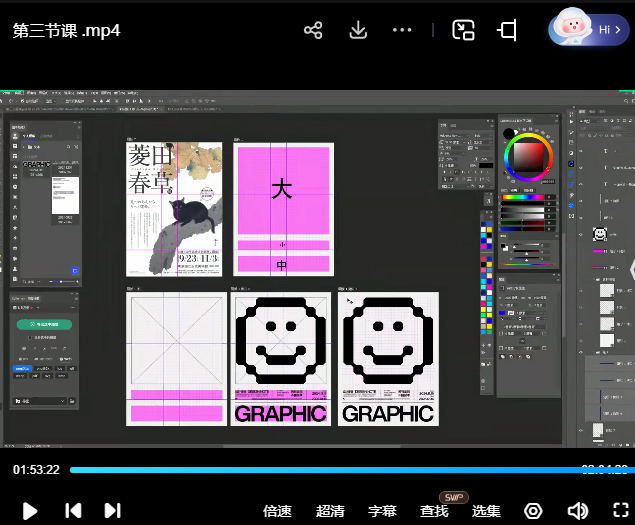Mute the video volume

pyautogui.click(x=577, y=510)
